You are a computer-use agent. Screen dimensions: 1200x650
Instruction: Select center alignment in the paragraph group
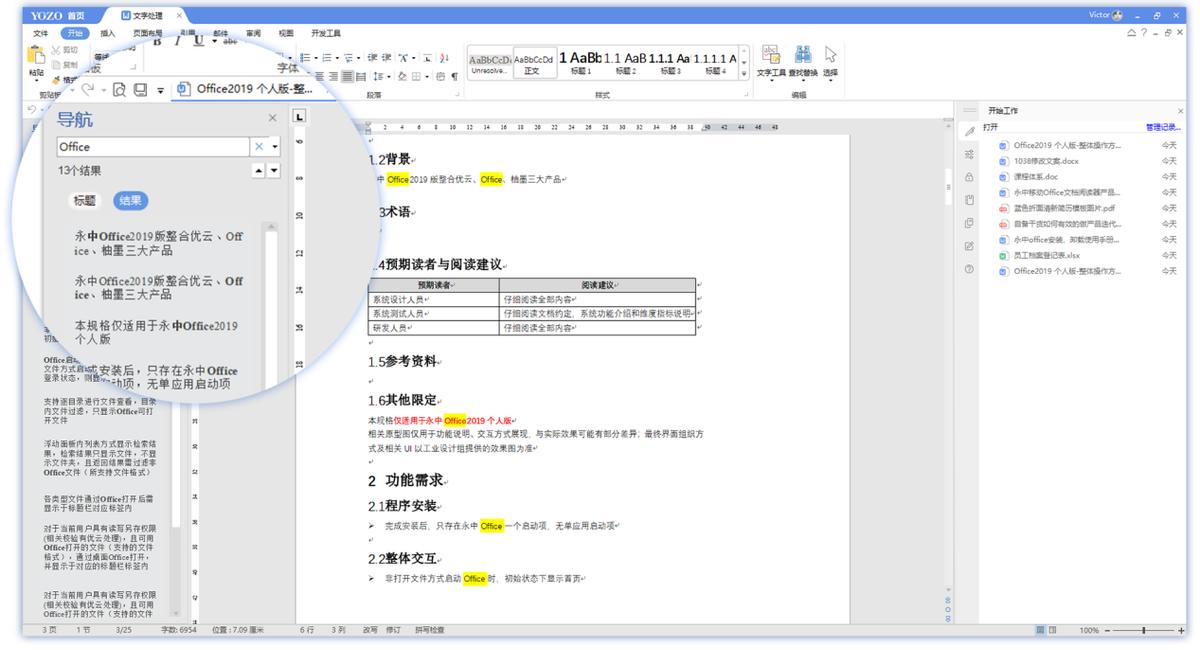[x=331, y=76]
